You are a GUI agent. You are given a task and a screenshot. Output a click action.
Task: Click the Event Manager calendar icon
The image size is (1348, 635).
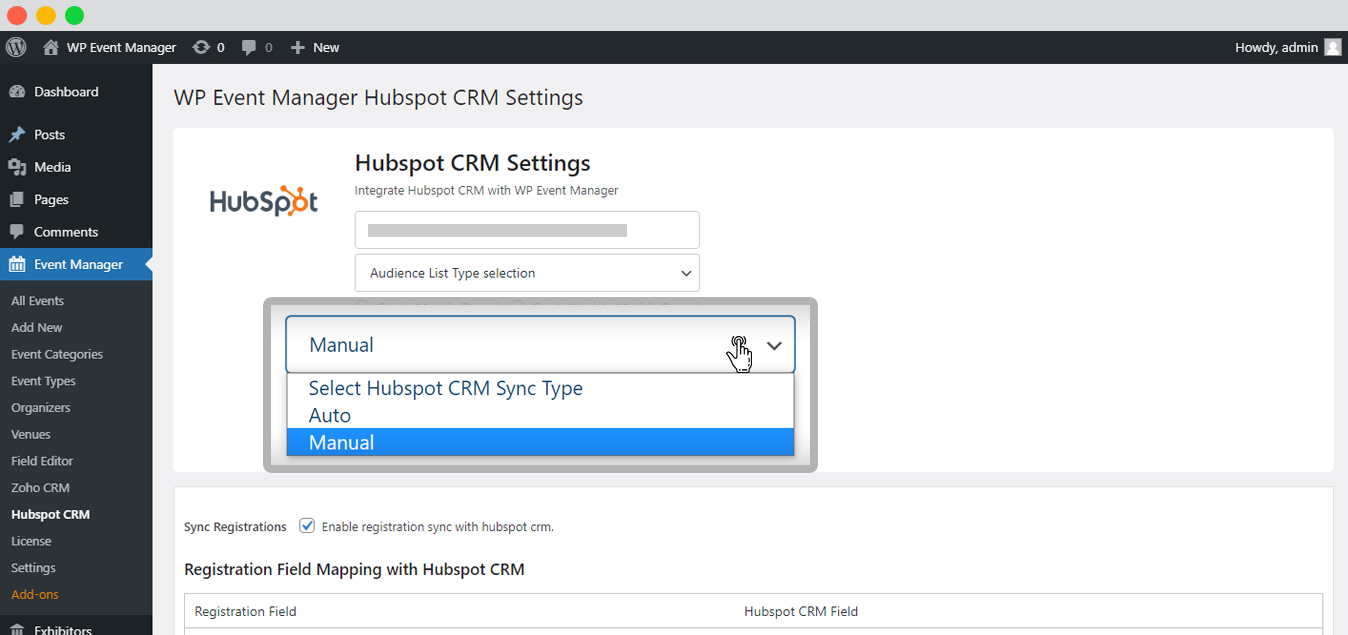click(17, 265)
